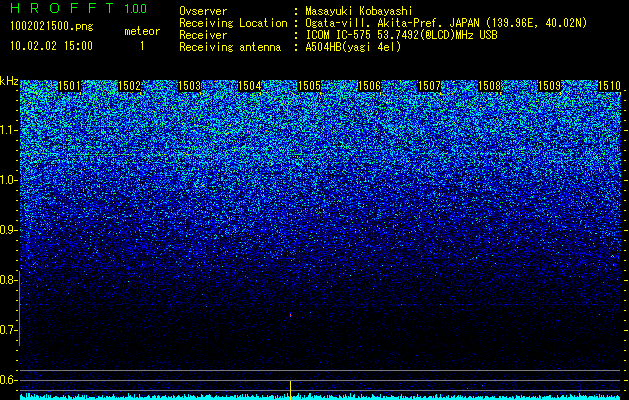Click the Receiving antenna label

pyautogui.click(x=230, y=47)
